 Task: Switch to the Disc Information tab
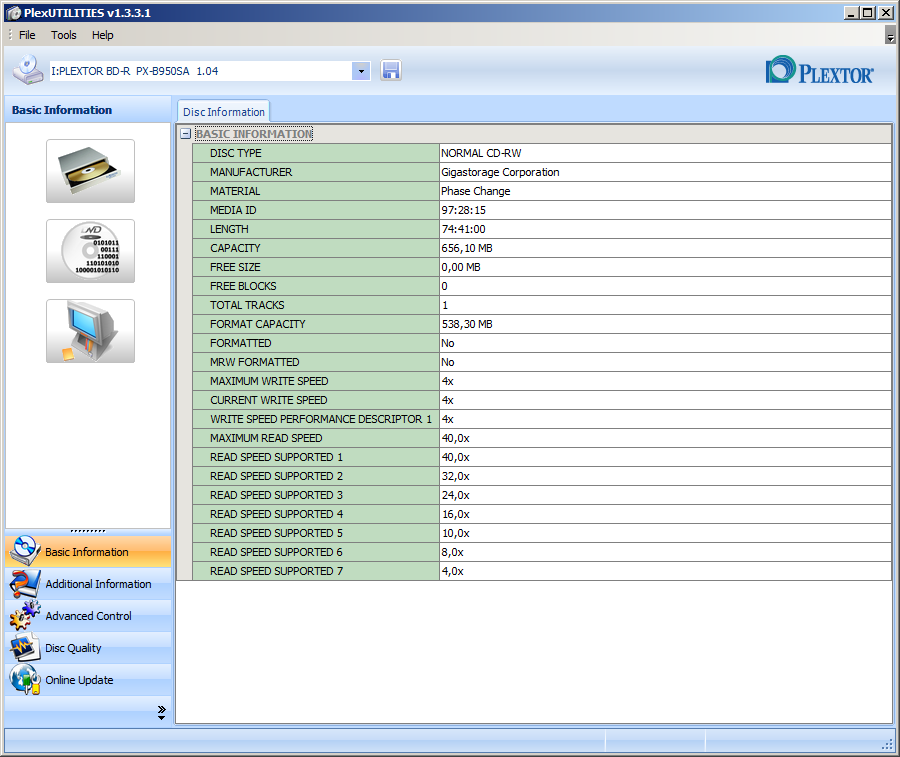click(223, 112)
